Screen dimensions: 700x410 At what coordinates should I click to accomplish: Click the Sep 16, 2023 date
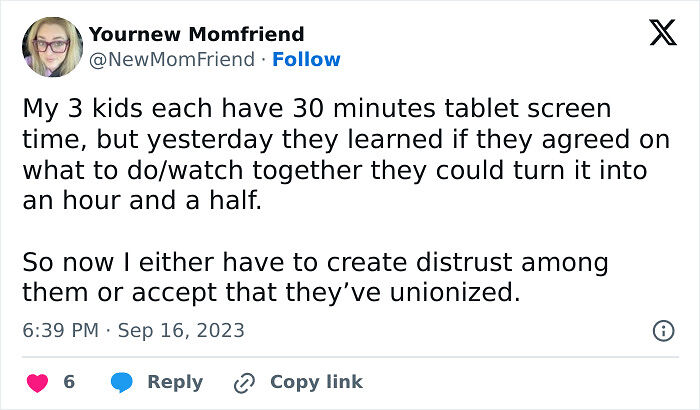(x=181, y=331)
